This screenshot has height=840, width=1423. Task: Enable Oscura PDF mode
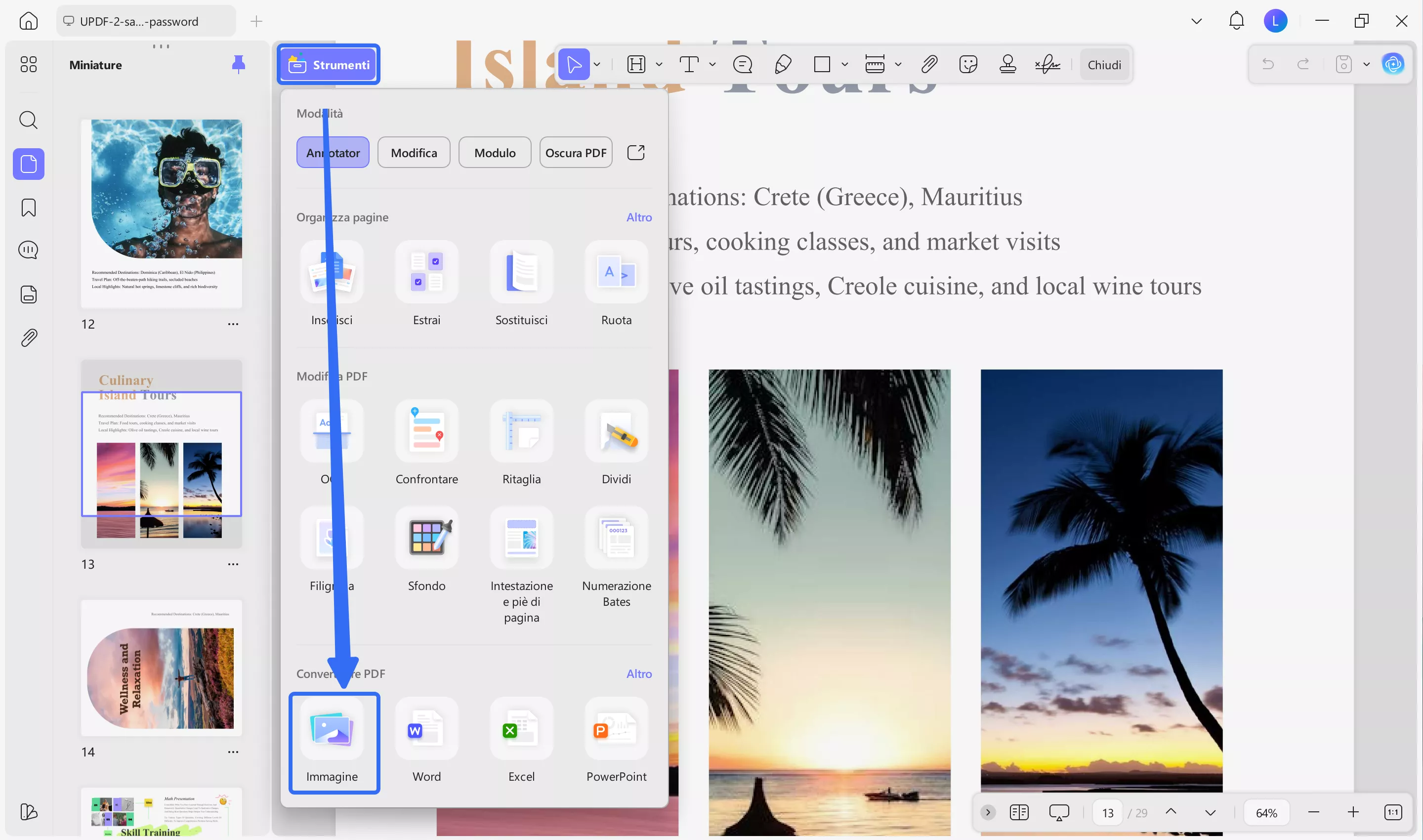coord(576,152)
